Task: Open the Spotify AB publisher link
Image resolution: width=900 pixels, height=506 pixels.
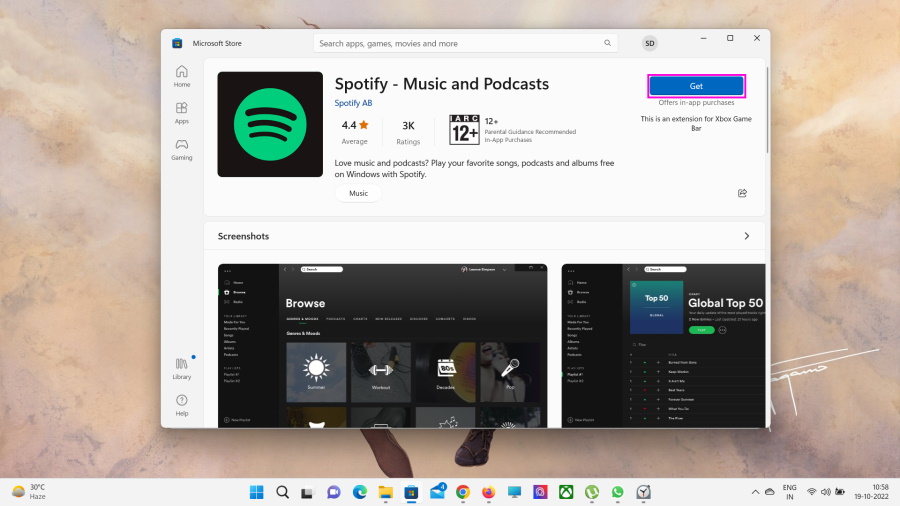Action: (x=354, y=103)
